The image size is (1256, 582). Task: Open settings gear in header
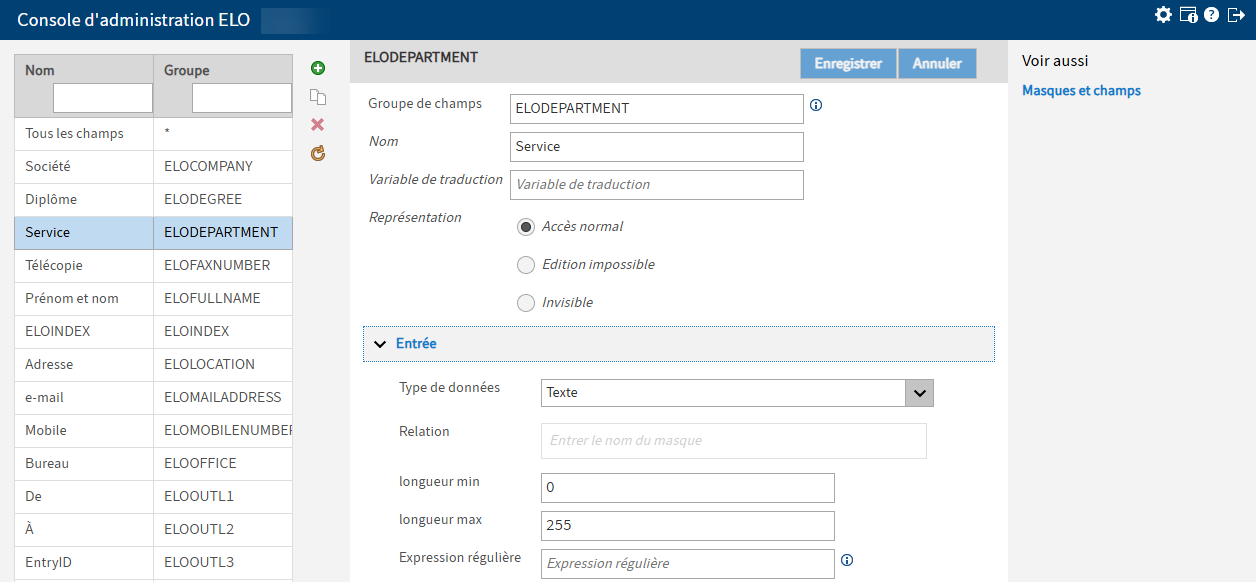click(1163, 15)
